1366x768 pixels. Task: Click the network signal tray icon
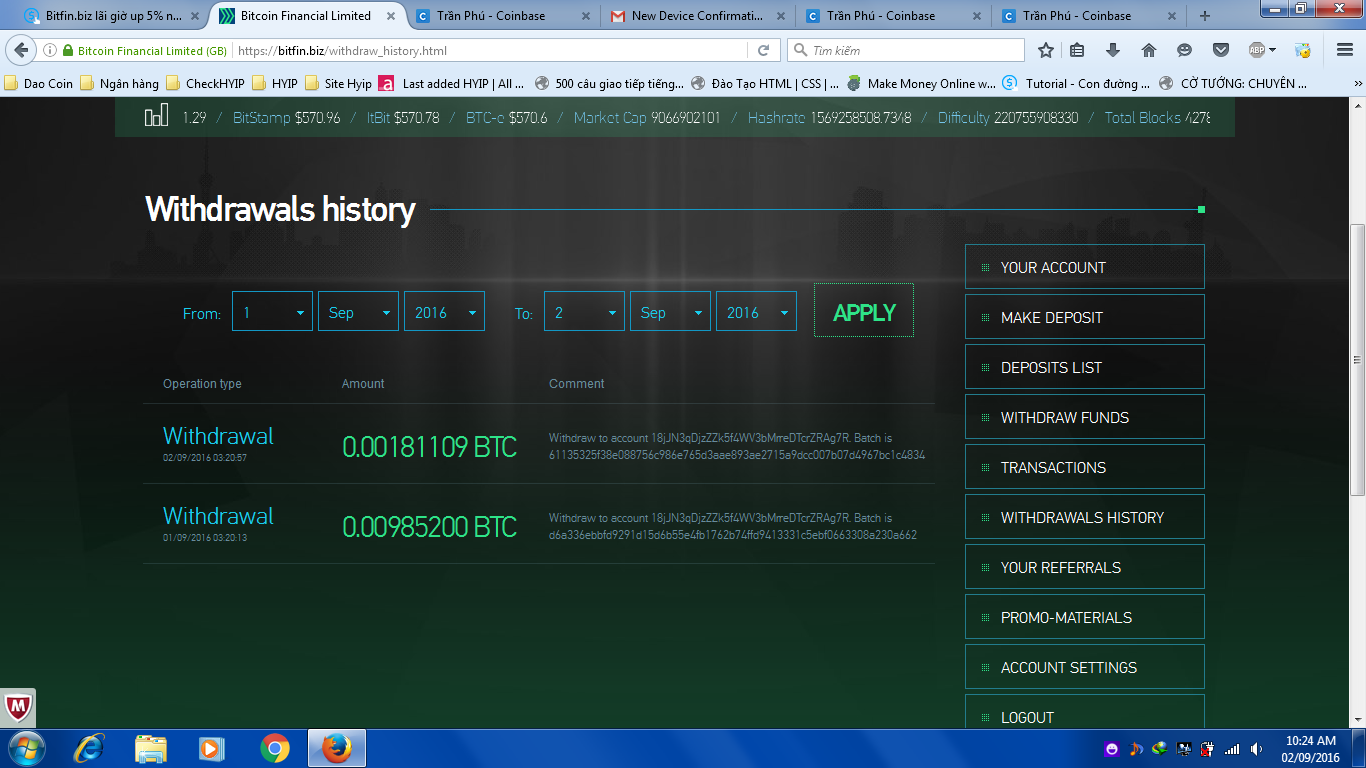coord(1233,748)
